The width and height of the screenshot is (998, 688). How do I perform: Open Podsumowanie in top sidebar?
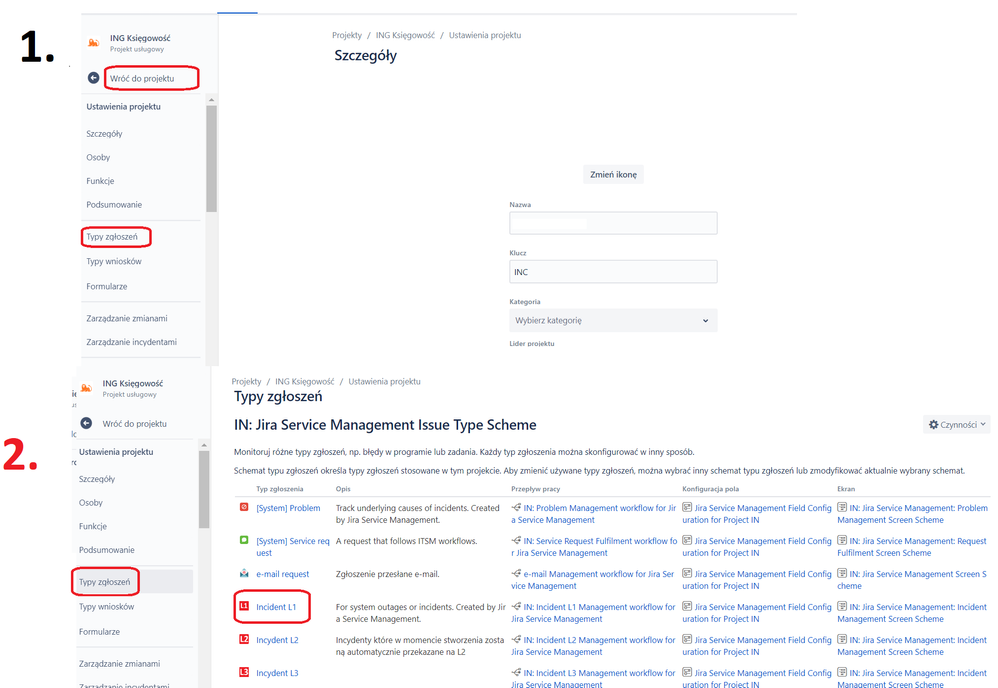tap(114, 204)
